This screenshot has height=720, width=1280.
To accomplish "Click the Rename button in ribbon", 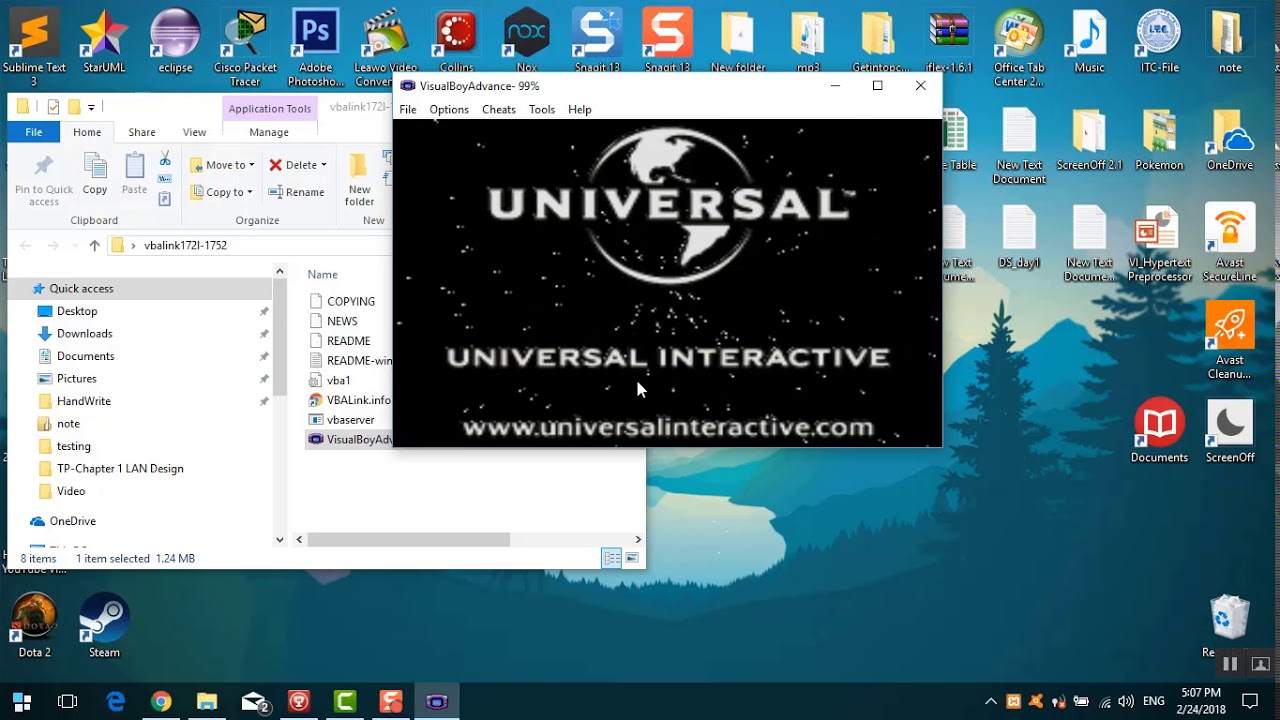I will [297, 192].
